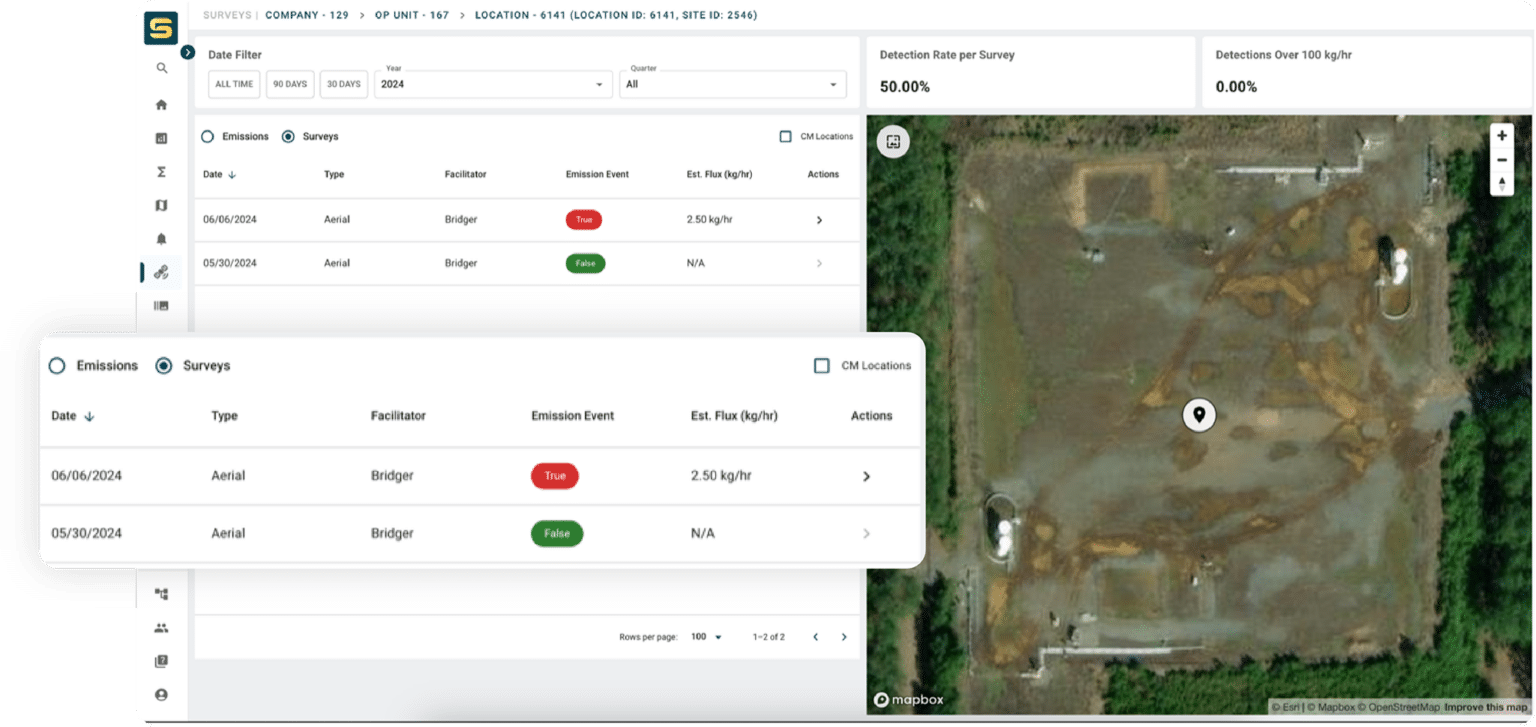Open the sigma summation page in sidebar
This screenshot has width=1536, height=727.
[x=161, y=172]
